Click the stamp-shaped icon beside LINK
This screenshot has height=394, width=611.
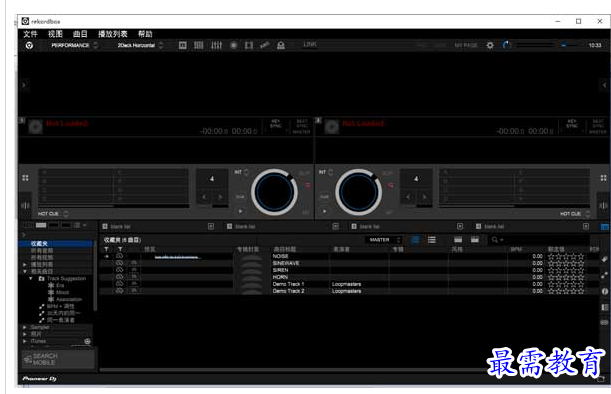click(x=281, y=45)
